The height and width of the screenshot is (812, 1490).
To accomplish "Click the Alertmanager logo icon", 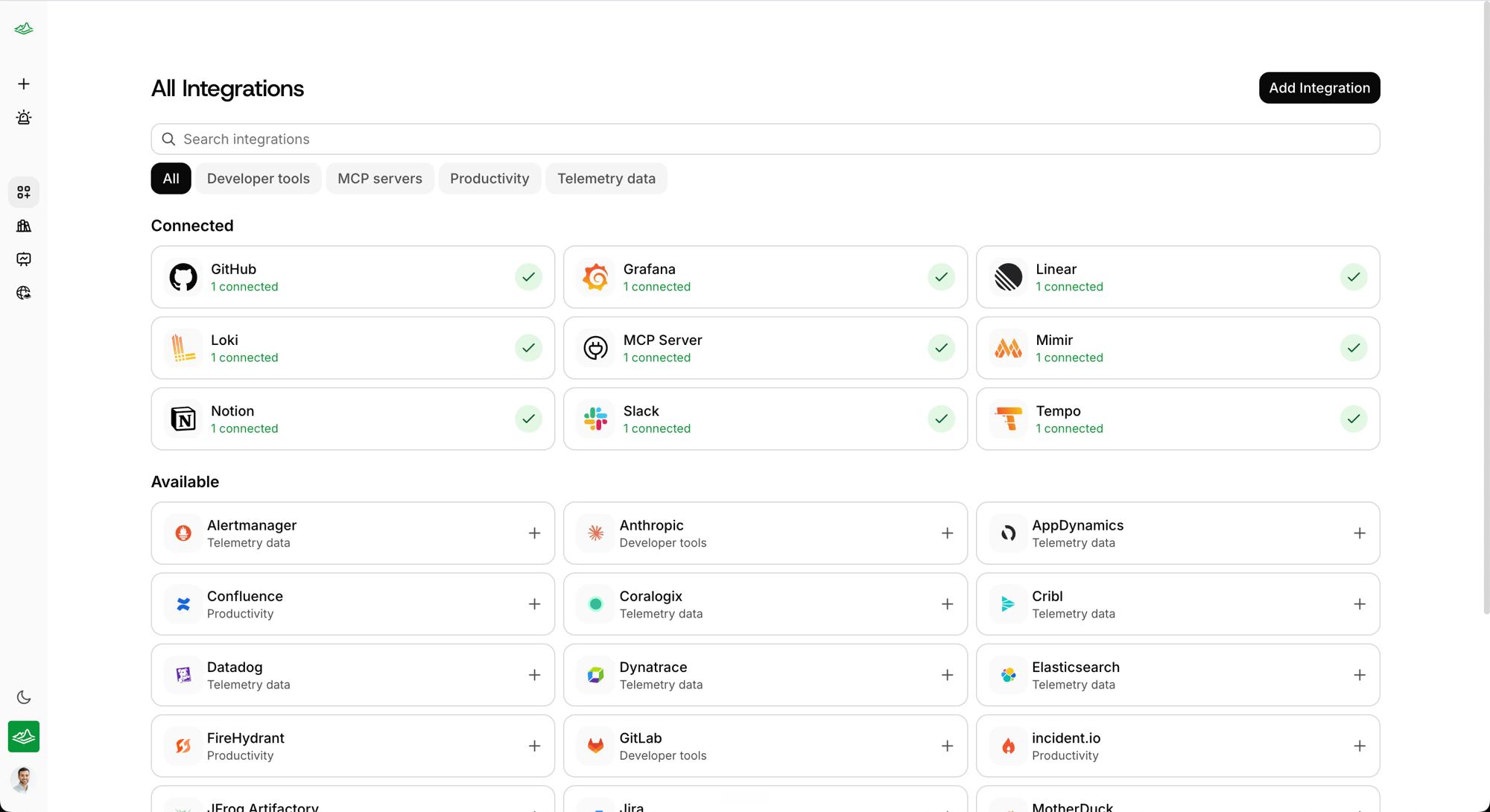I will coord(183,533).
